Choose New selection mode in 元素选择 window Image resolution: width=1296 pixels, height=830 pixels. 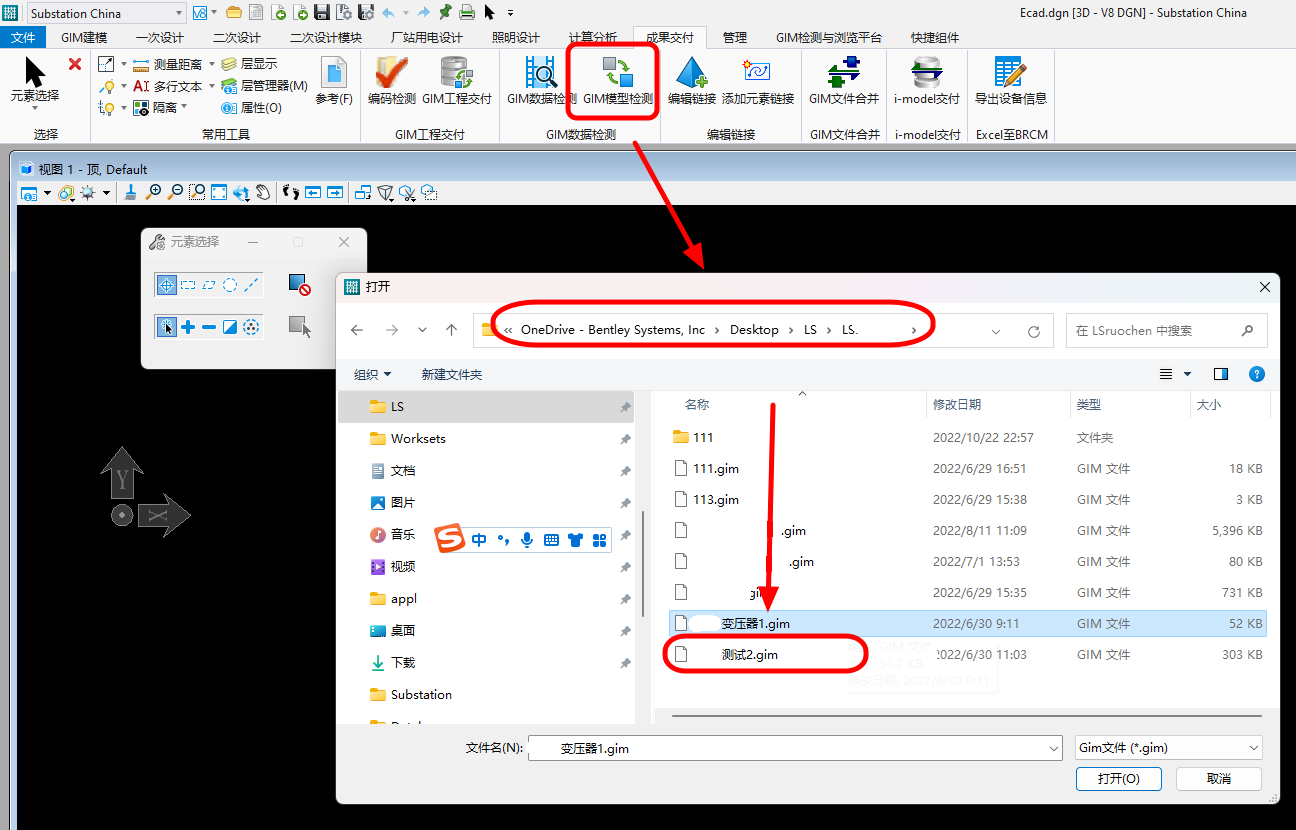tap(167, 327)
